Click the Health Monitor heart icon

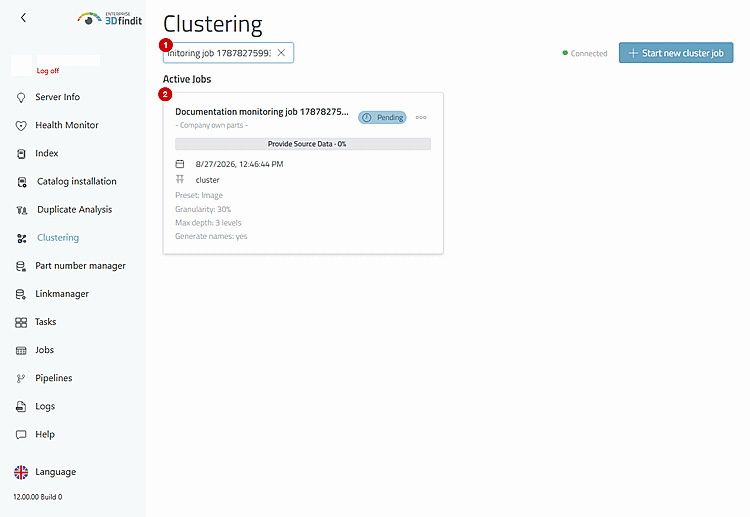[21, 126]
